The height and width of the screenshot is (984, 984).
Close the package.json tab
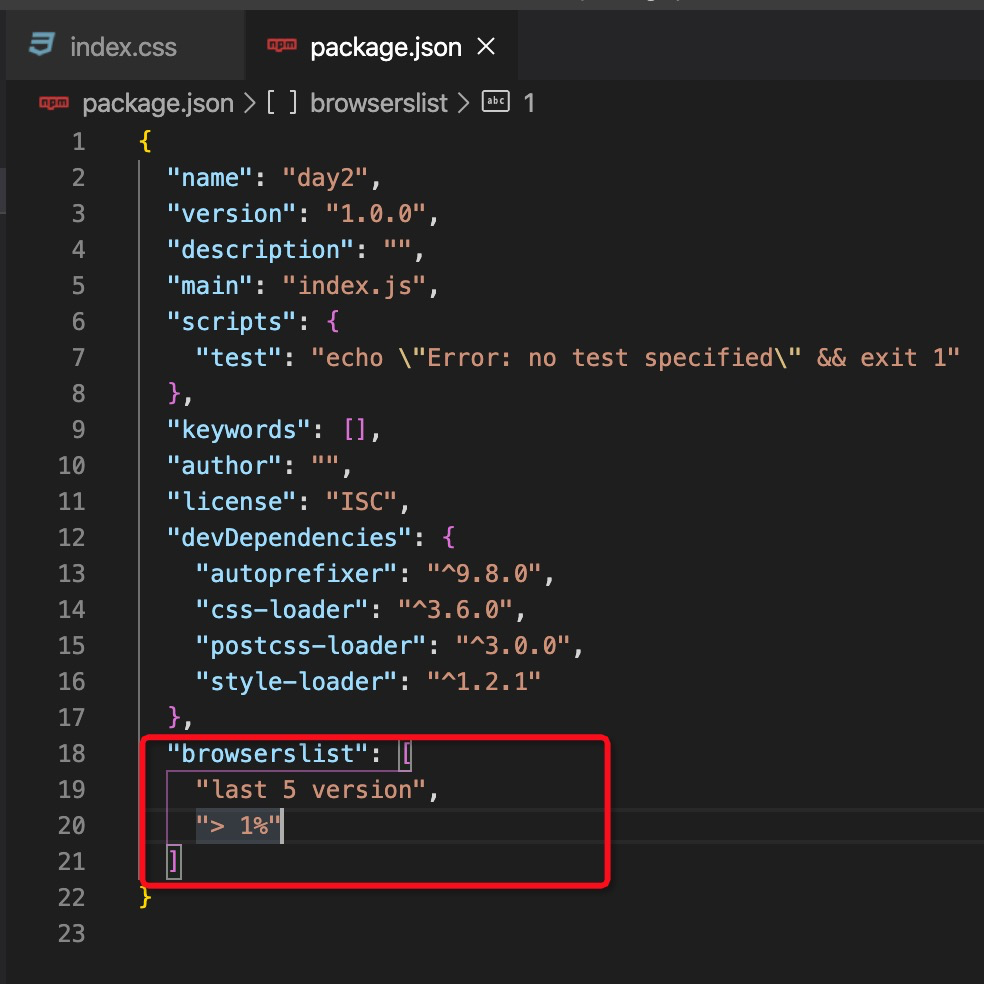tap(486, 46)
